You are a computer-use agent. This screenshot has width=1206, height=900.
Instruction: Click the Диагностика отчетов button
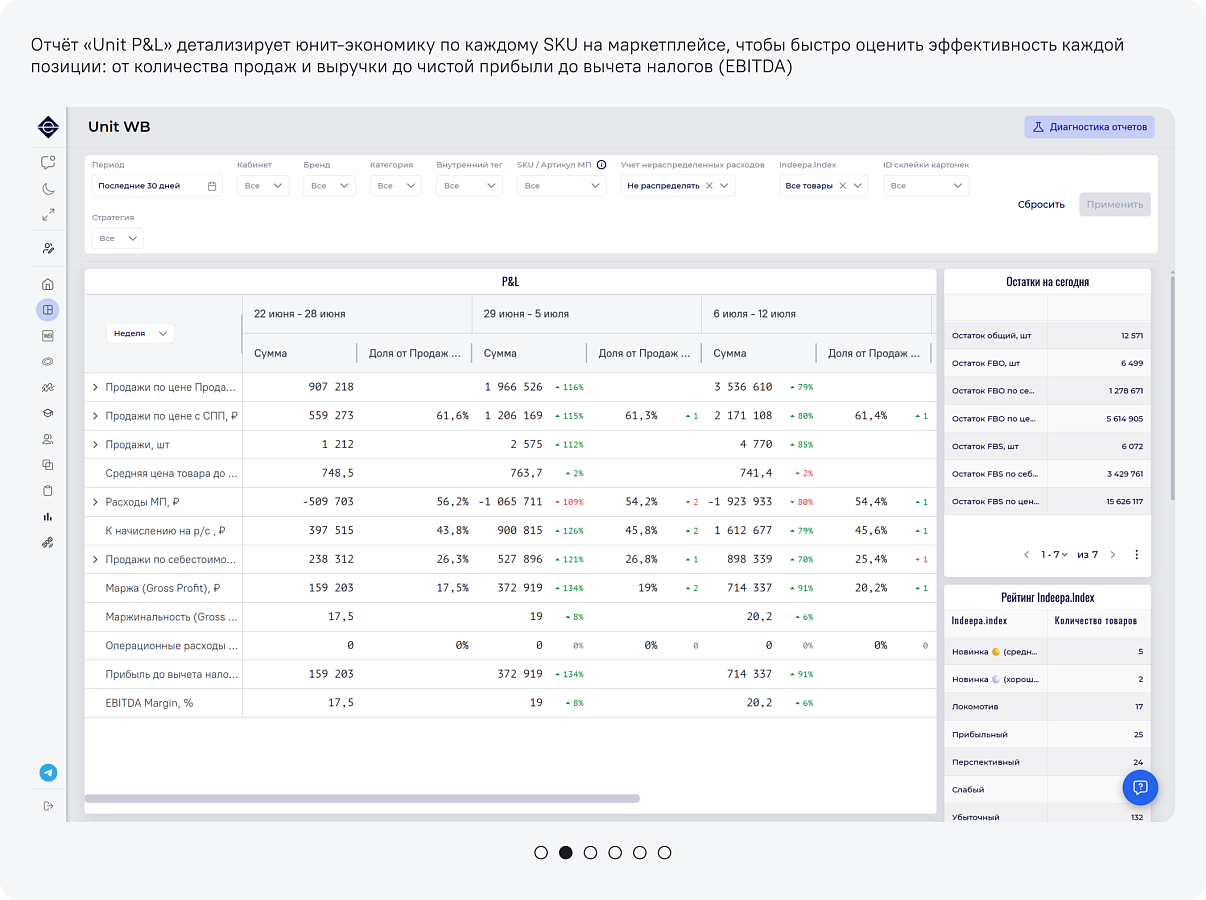tap(1089, 127)
